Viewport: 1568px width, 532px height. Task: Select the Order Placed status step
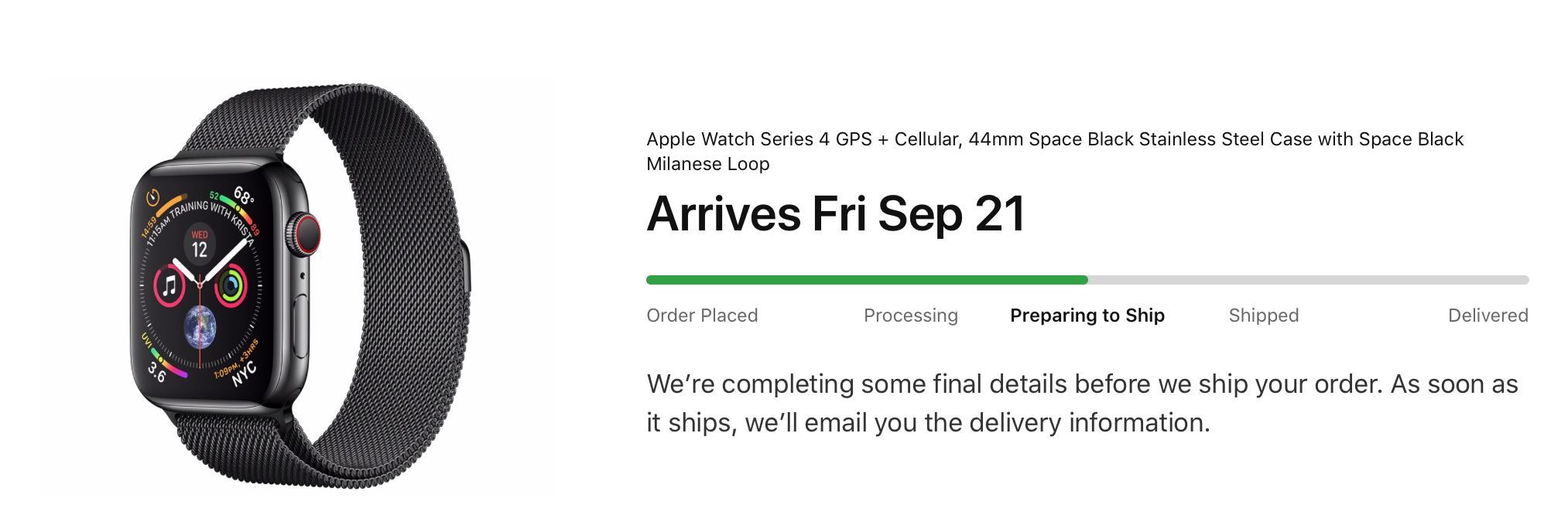pyautogui.click(x=702, y=315)
